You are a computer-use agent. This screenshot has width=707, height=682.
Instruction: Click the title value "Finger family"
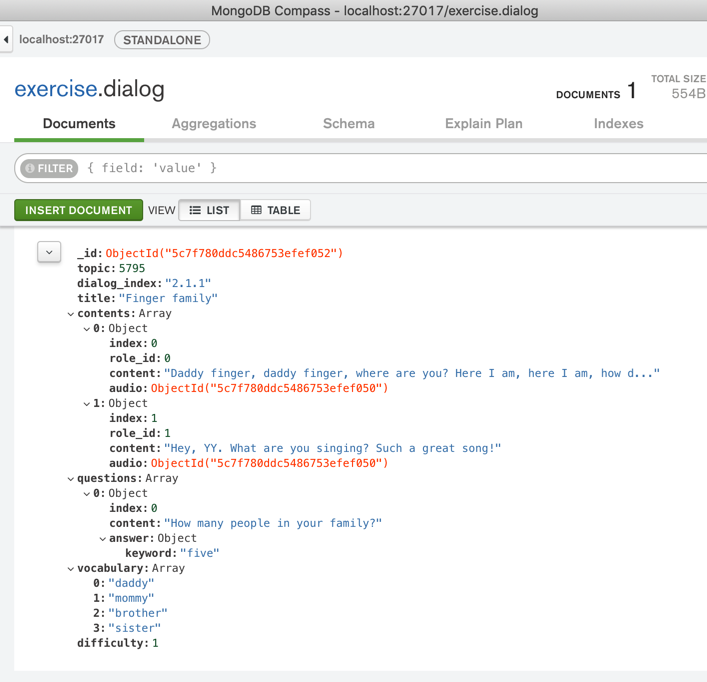[168, 298]
